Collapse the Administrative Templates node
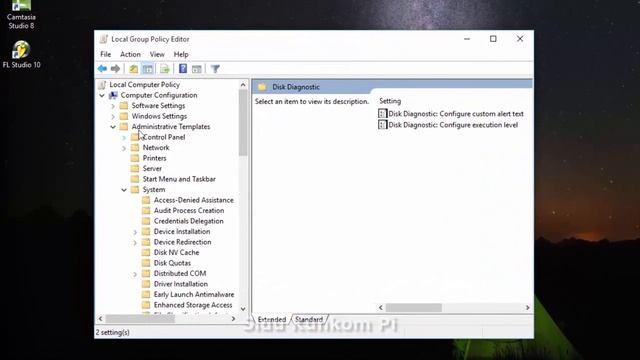 tap(113, 127)
